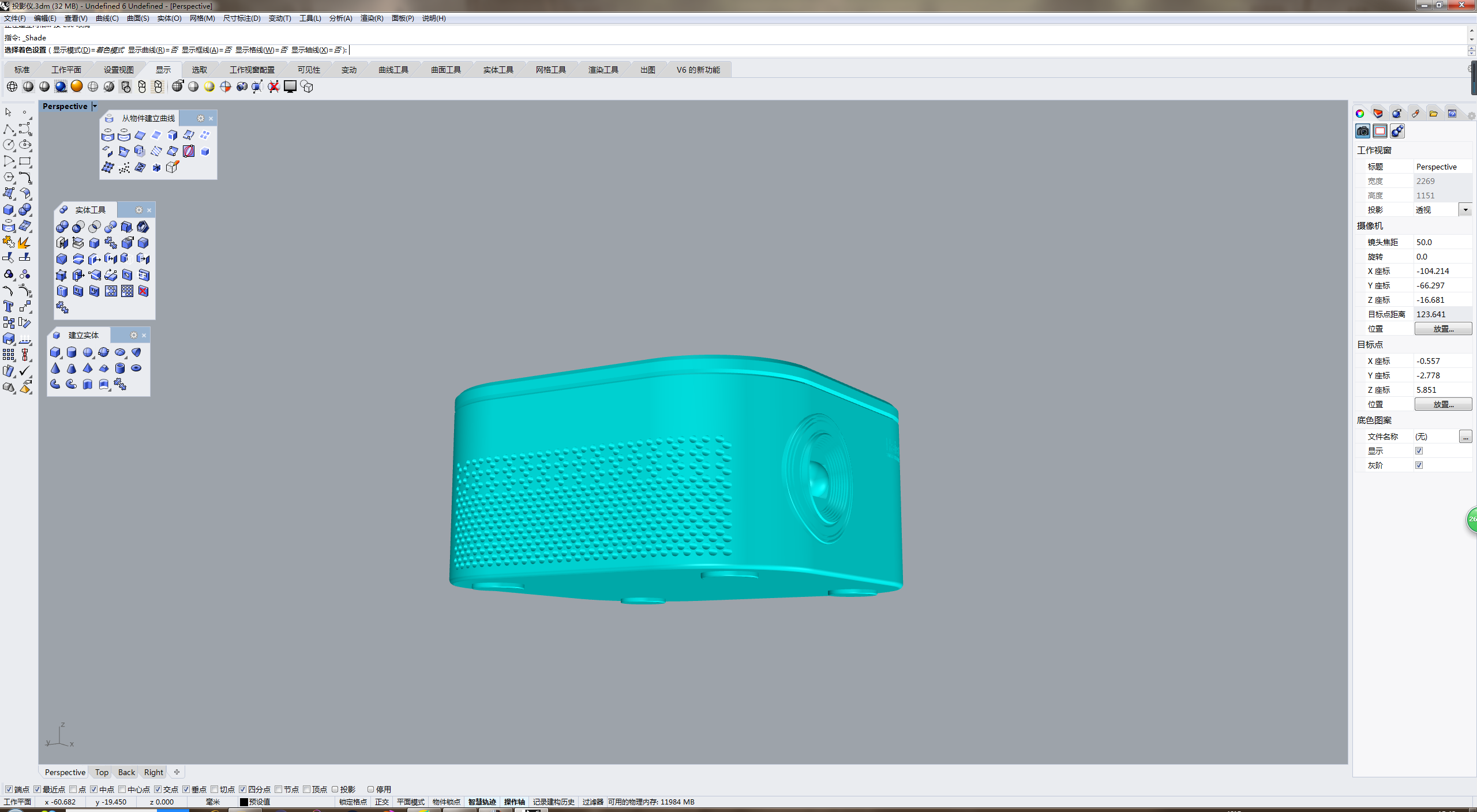Select the Torus tool in 建立实体 panel
Viewport: 1477px width, 812px height.
point(136,368)
